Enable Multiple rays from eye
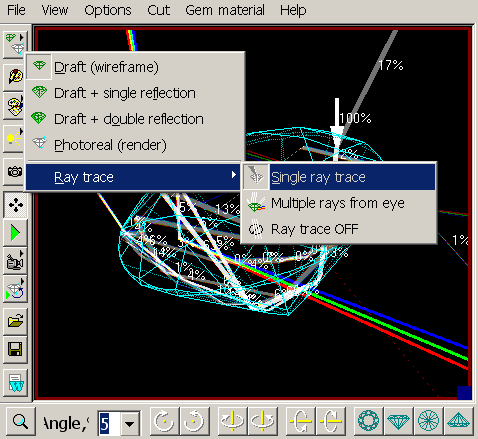 (x=338, y=203)
